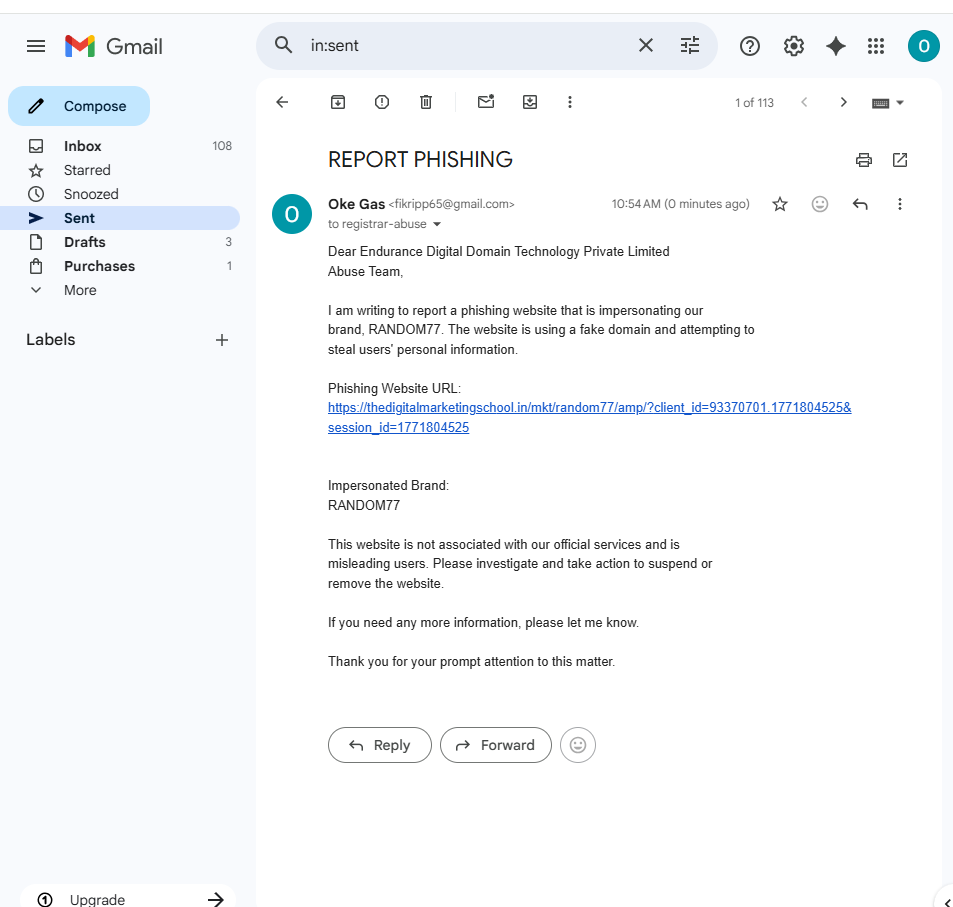
Task: Click the REPORT PHISHING subject heading
Action: (420, 159)
